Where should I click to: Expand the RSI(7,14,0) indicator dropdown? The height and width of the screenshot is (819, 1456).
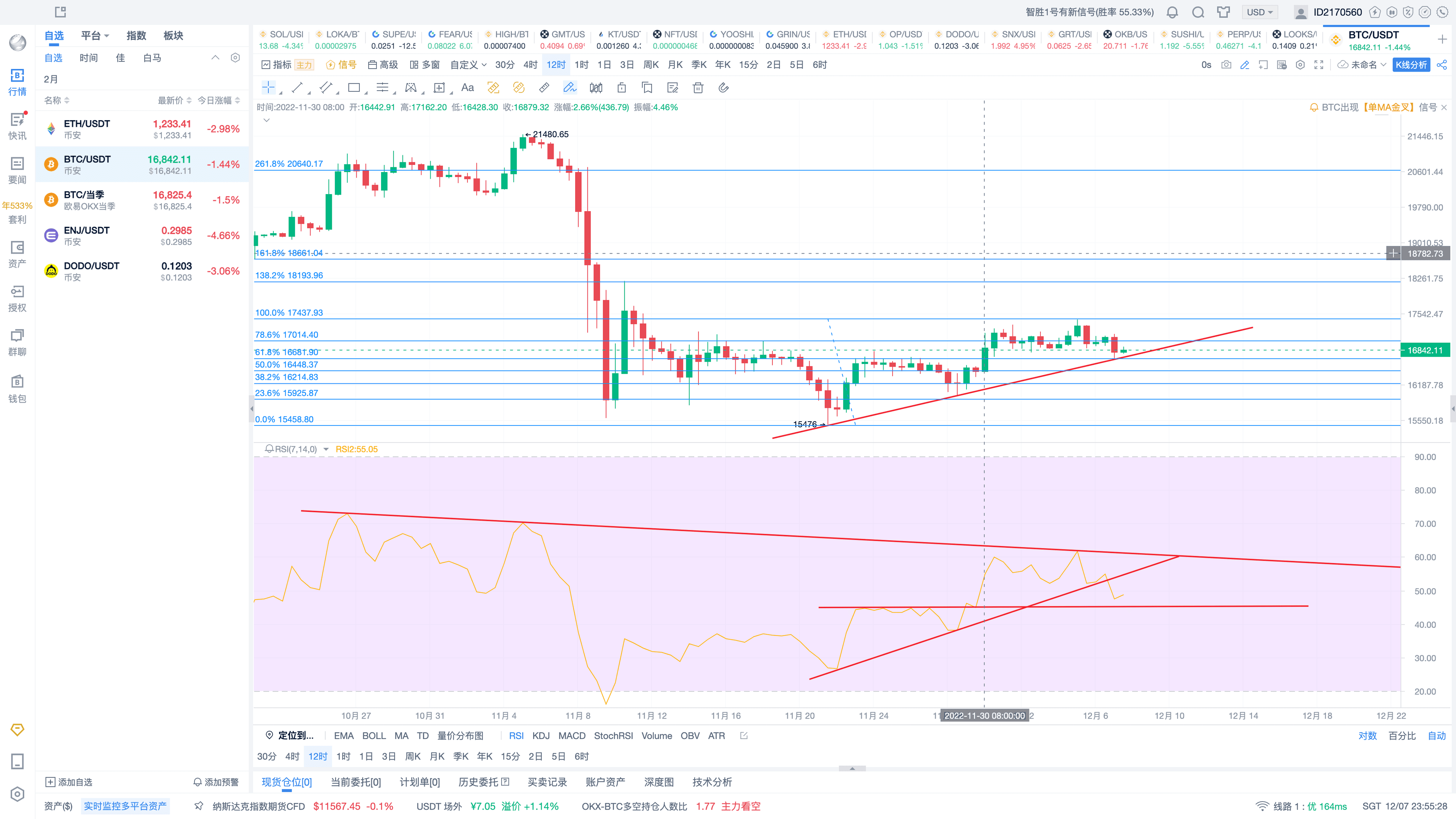point(326,450)
